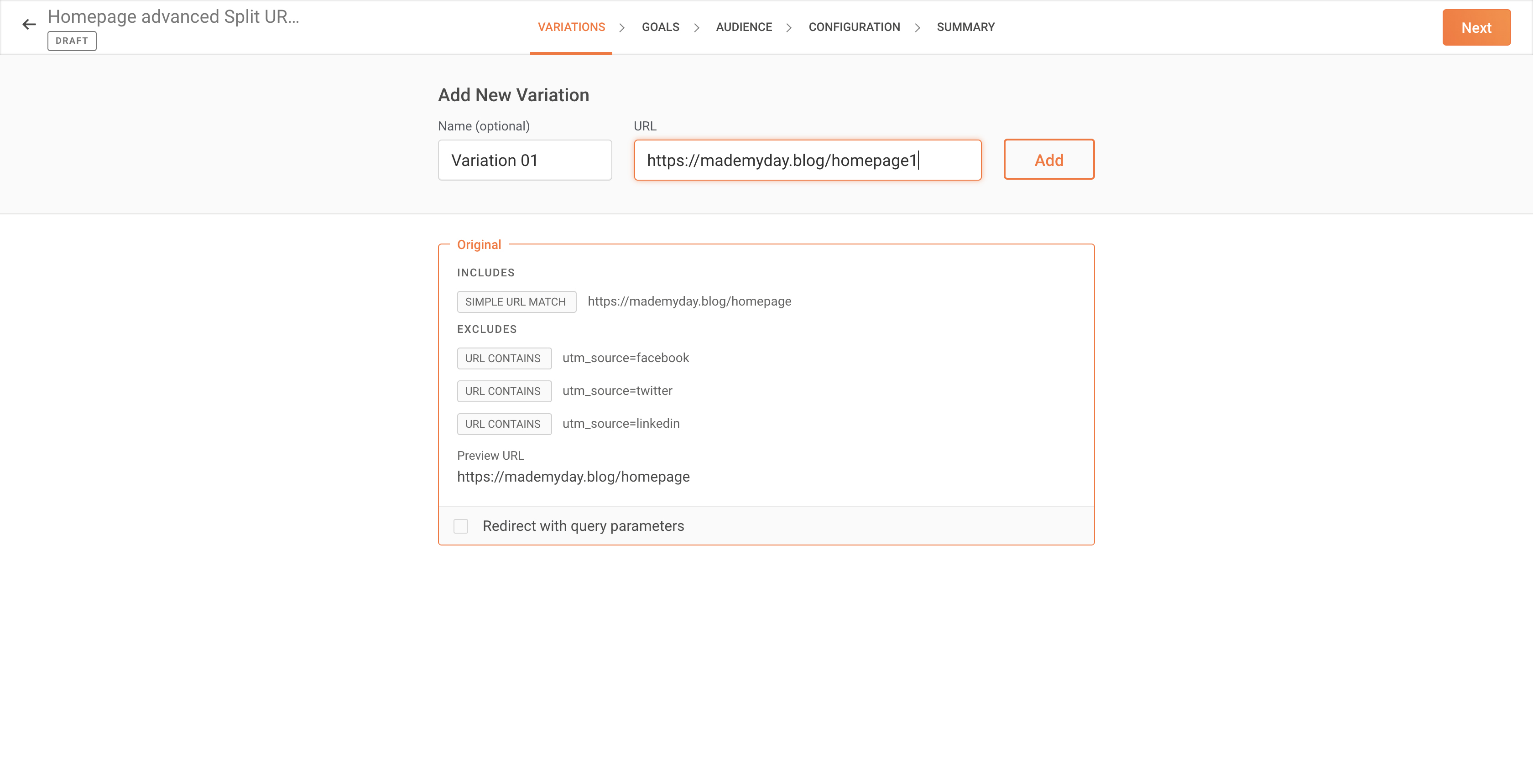Click URL CONTAINS tag for twitter
This screenshot has height=784, width=1533.
(x=503, y=391)
